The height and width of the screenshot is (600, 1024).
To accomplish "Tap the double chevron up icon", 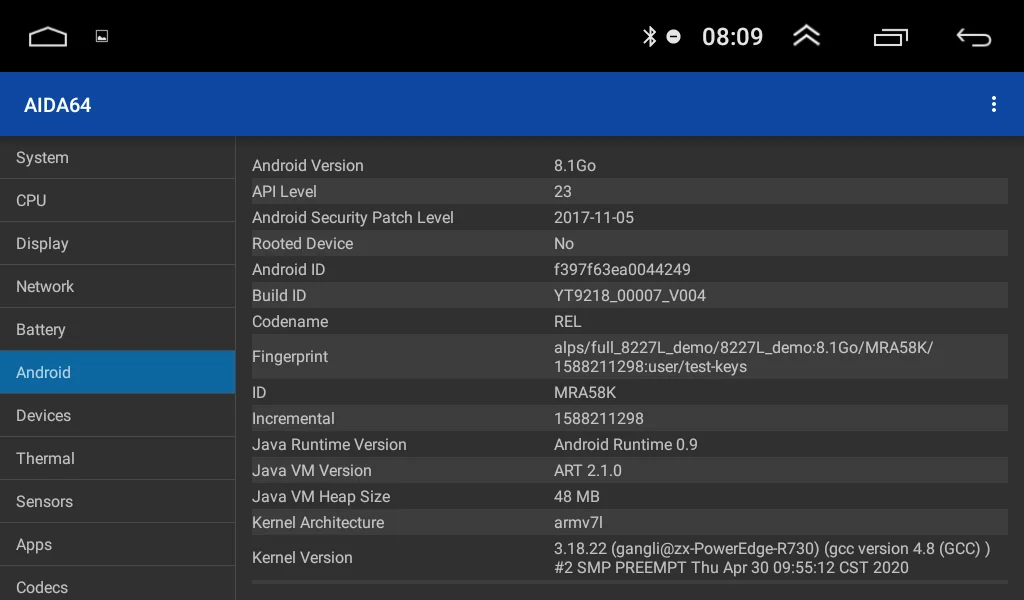I will tap(807, 36).
